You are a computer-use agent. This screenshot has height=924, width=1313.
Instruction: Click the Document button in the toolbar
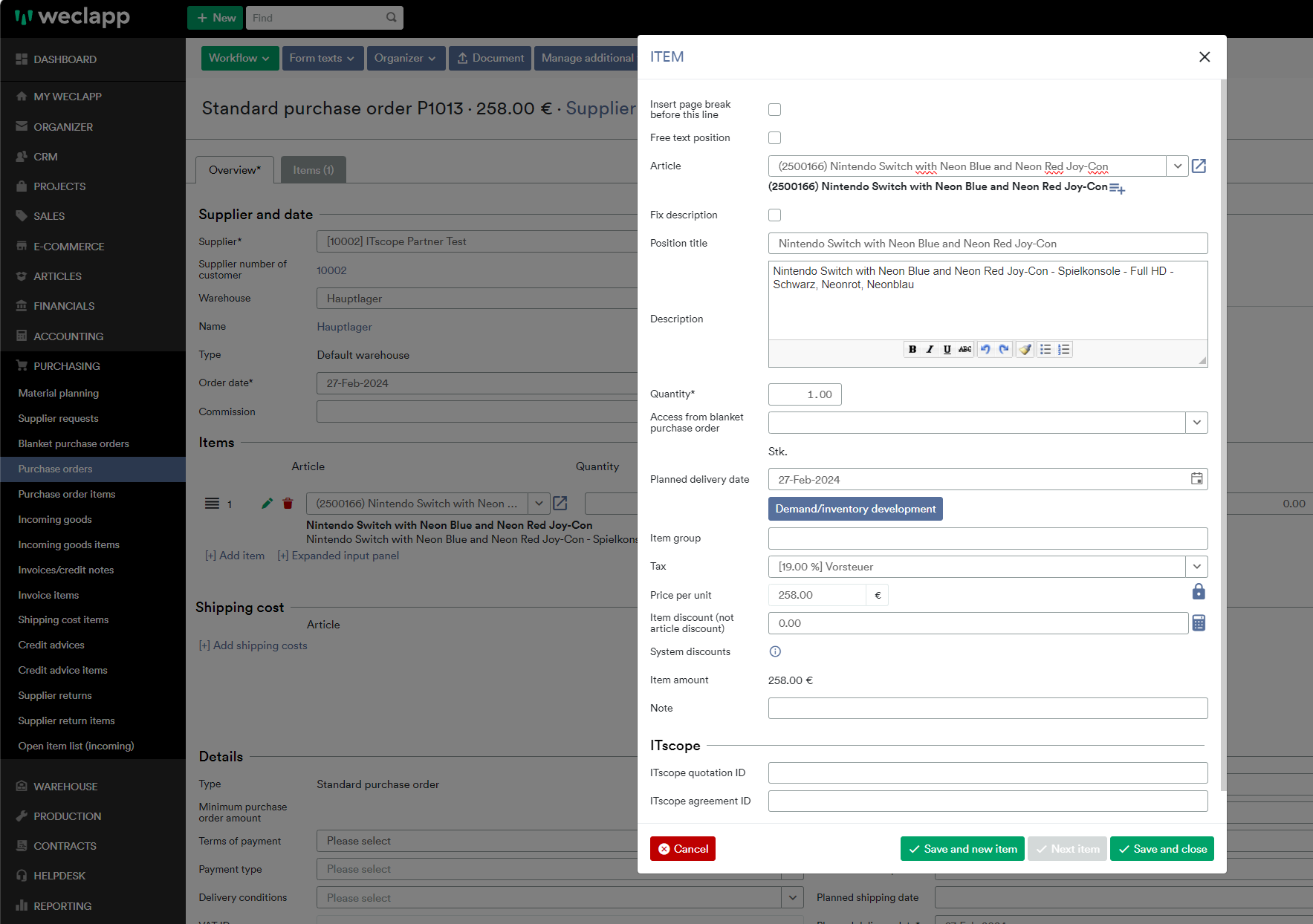(x=490, y=58)
